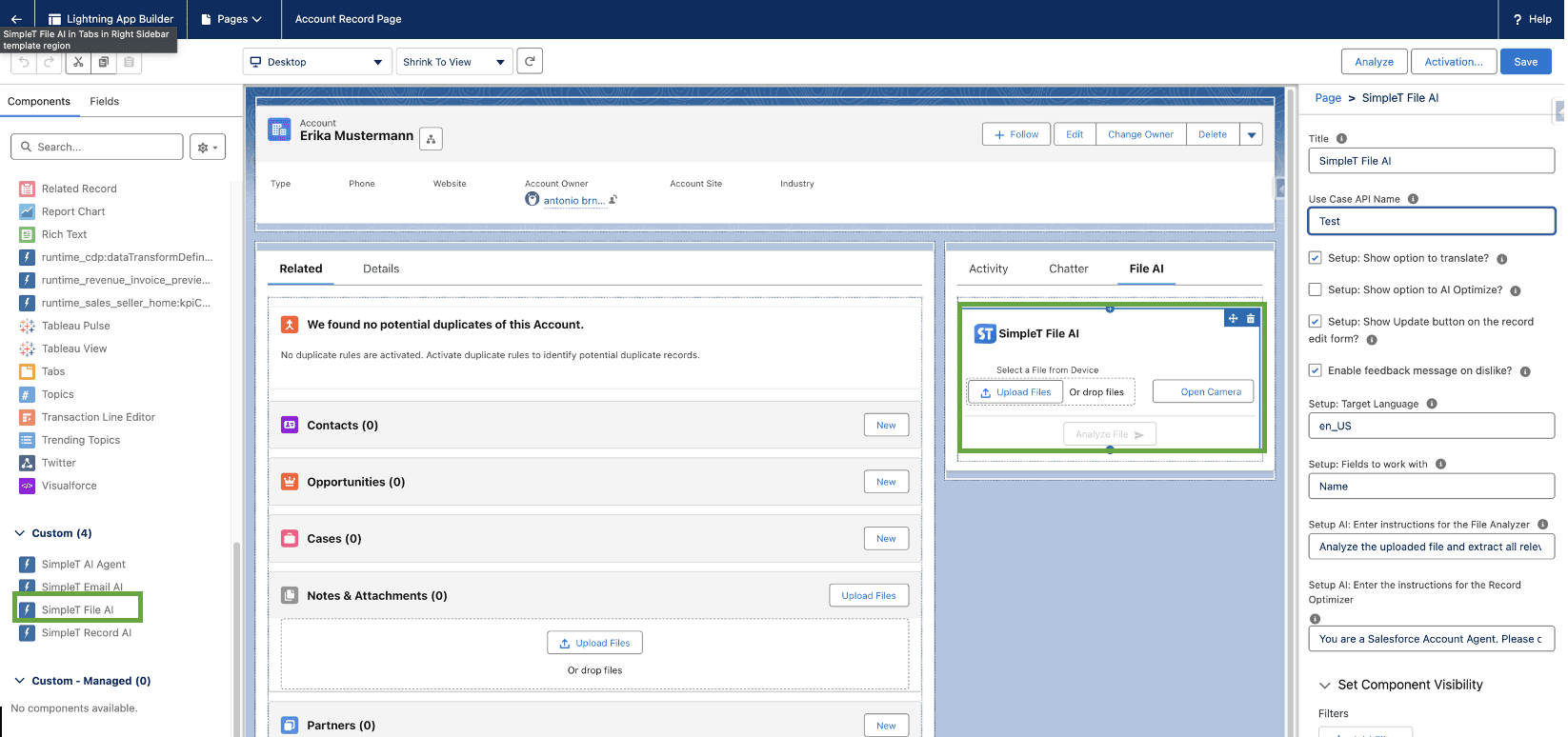
Task: Click the redo icon in toolbar
Action: tap(50, 62)
